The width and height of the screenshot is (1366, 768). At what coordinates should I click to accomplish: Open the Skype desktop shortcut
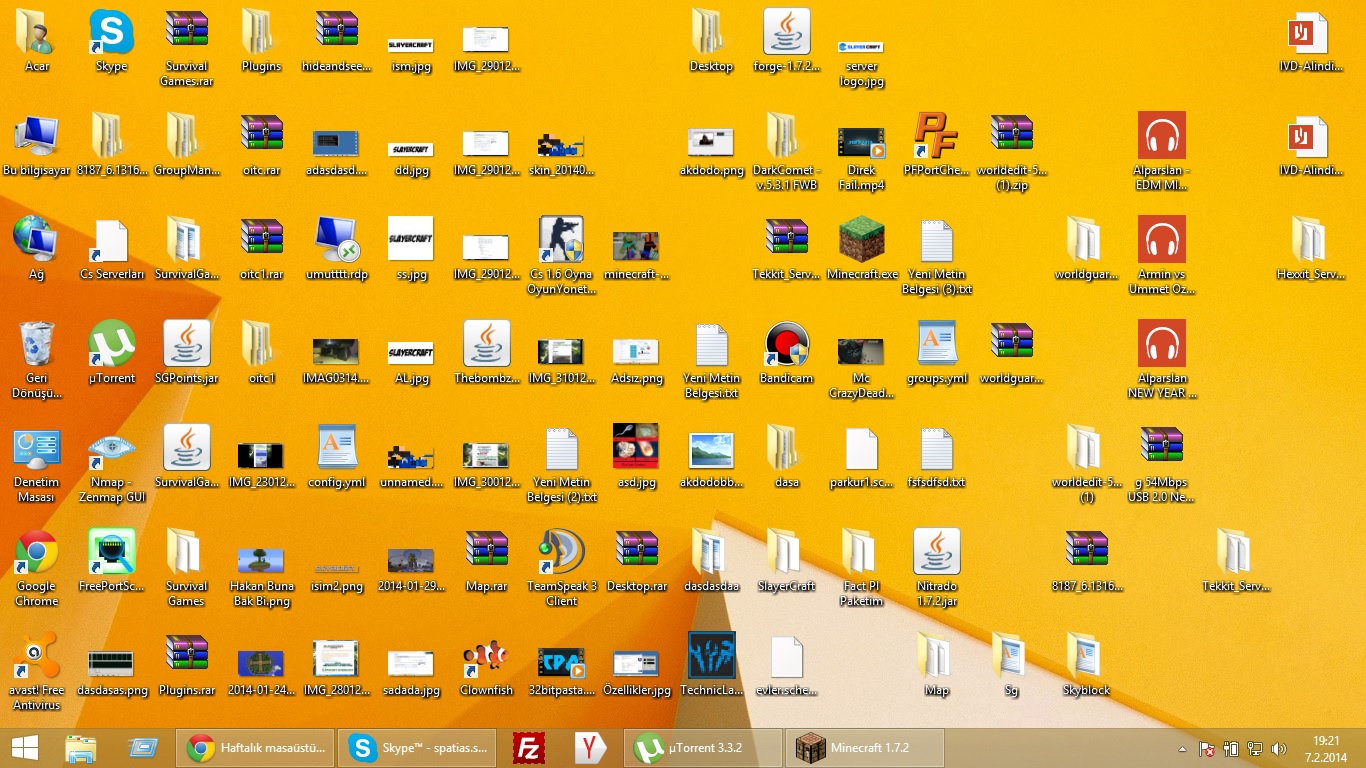(x=111, y=42)
